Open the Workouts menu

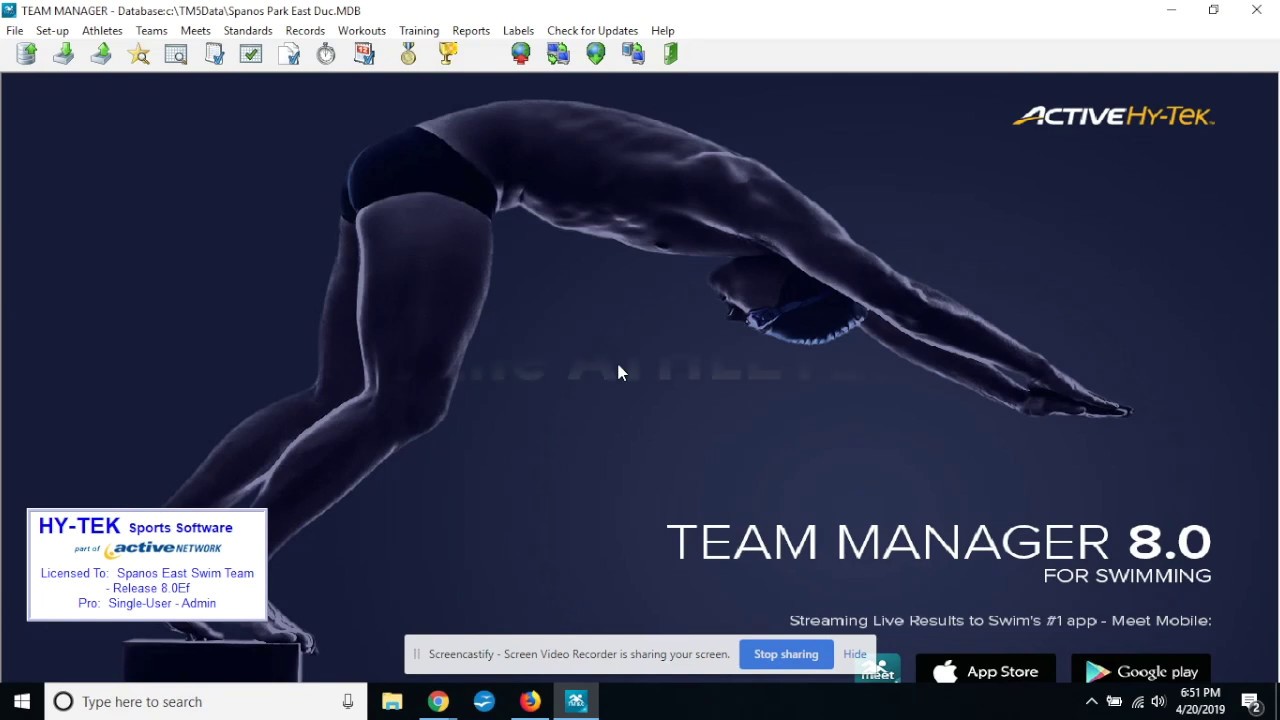click(362, 31)
